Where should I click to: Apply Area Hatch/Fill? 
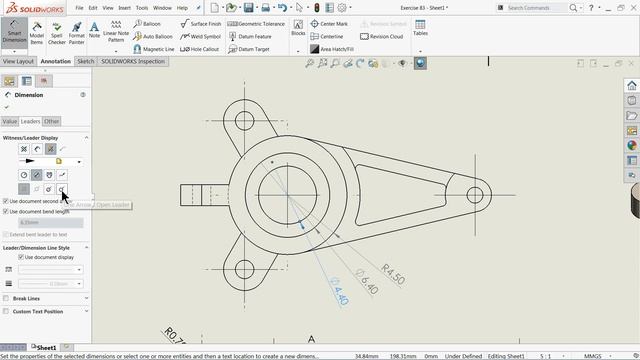coord(332,49)
